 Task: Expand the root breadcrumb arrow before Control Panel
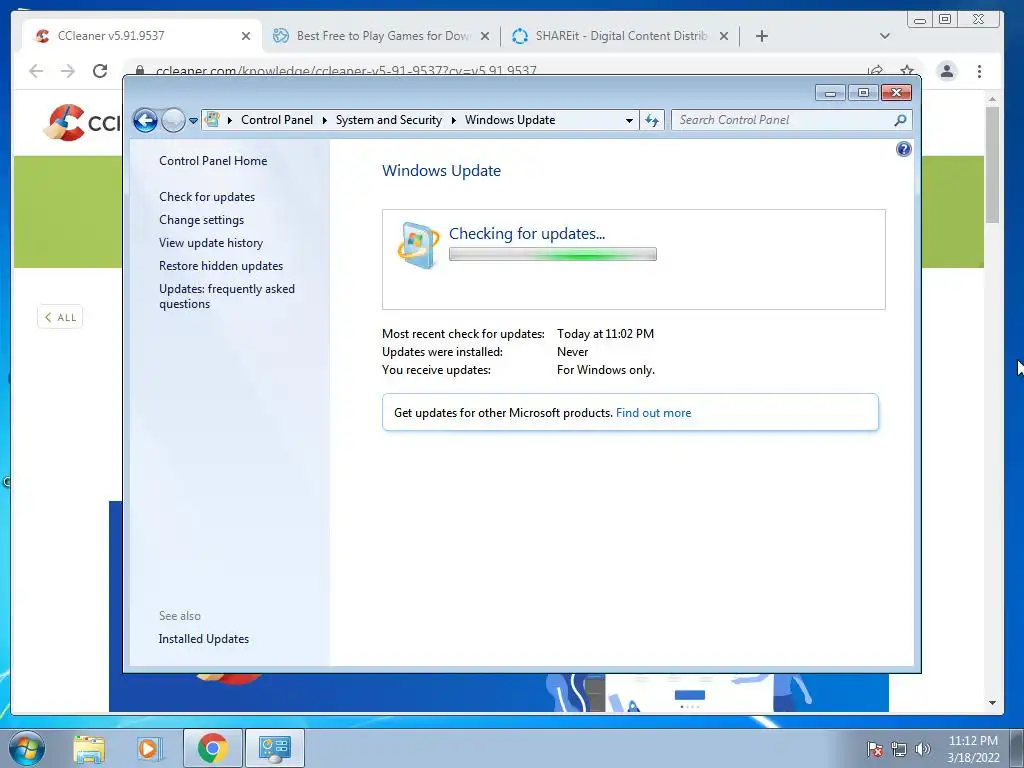point(230,120)
